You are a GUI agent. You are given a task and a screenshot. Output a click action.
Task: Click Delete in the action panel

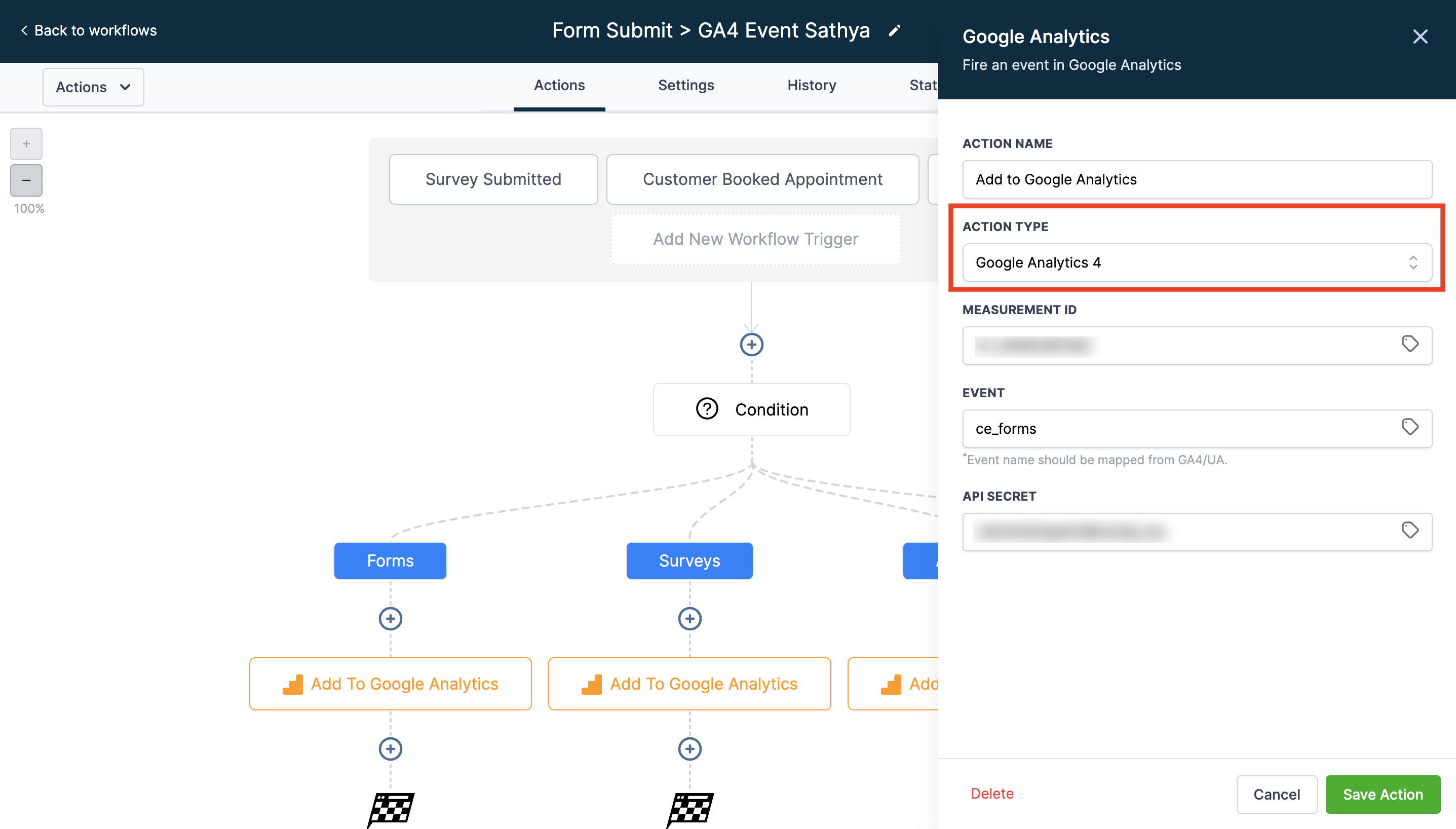pos(991,794)
